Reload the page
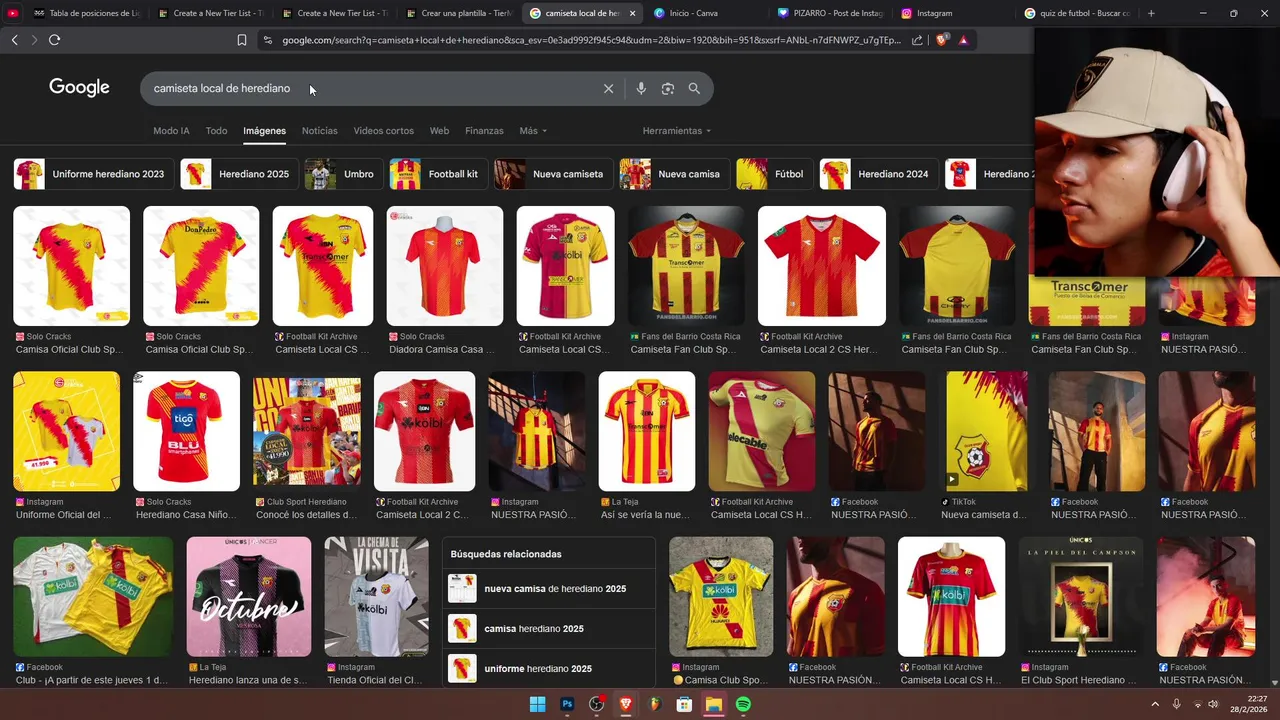 point(54,40)
